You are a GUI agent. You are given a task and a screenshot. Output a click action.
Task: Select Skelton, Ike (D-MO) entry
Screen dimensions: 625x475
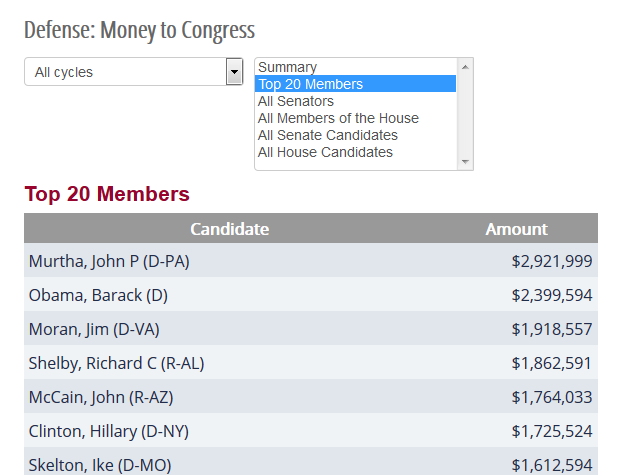[x=100, y=464]
